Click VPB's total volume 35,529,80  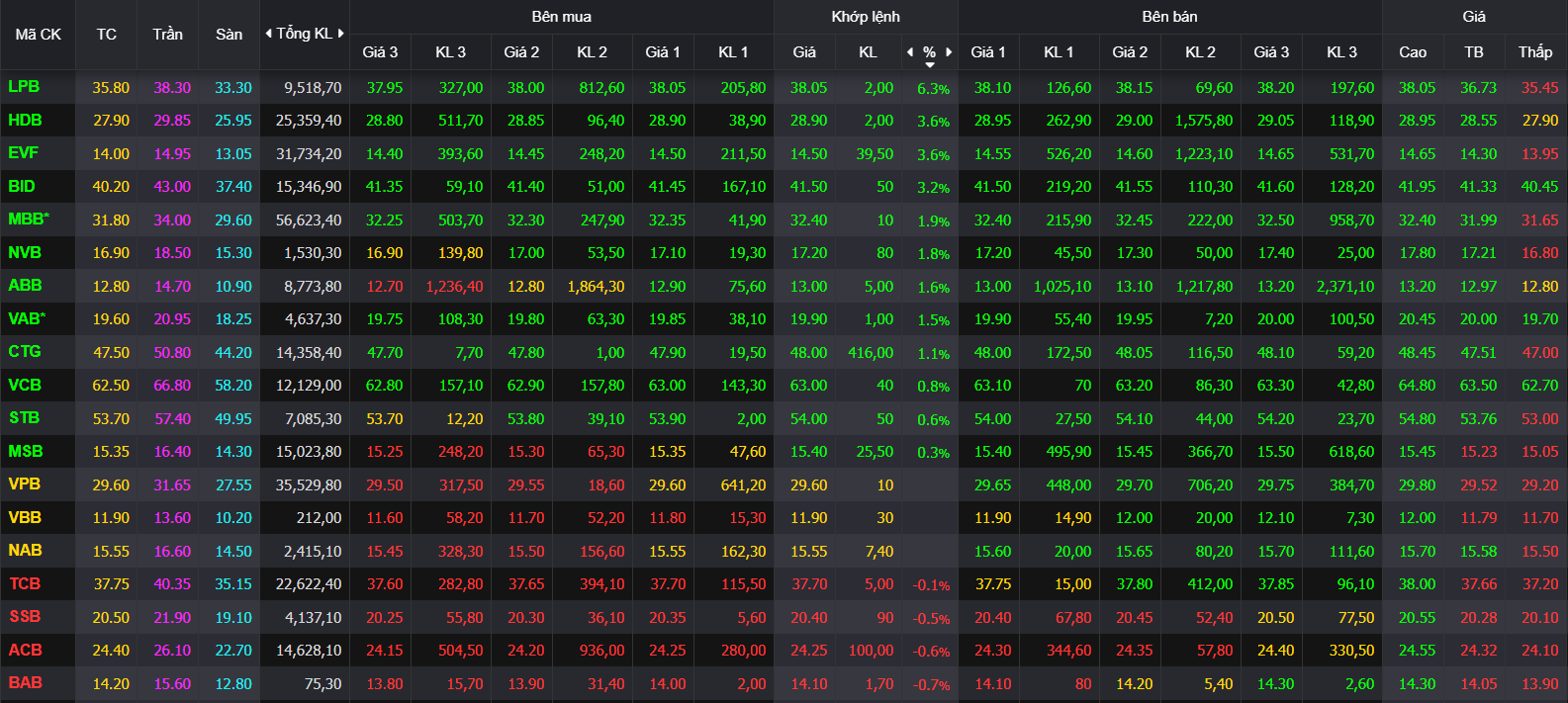click(x=309, y=485)
